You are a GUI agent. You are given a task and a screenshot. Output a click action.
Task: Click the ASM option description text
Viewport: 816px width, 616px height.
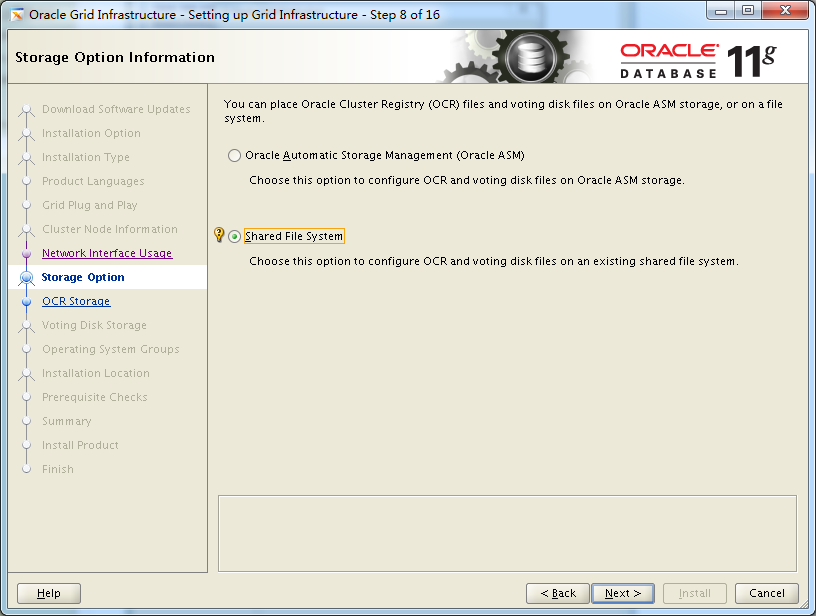[x=467, y=180]
